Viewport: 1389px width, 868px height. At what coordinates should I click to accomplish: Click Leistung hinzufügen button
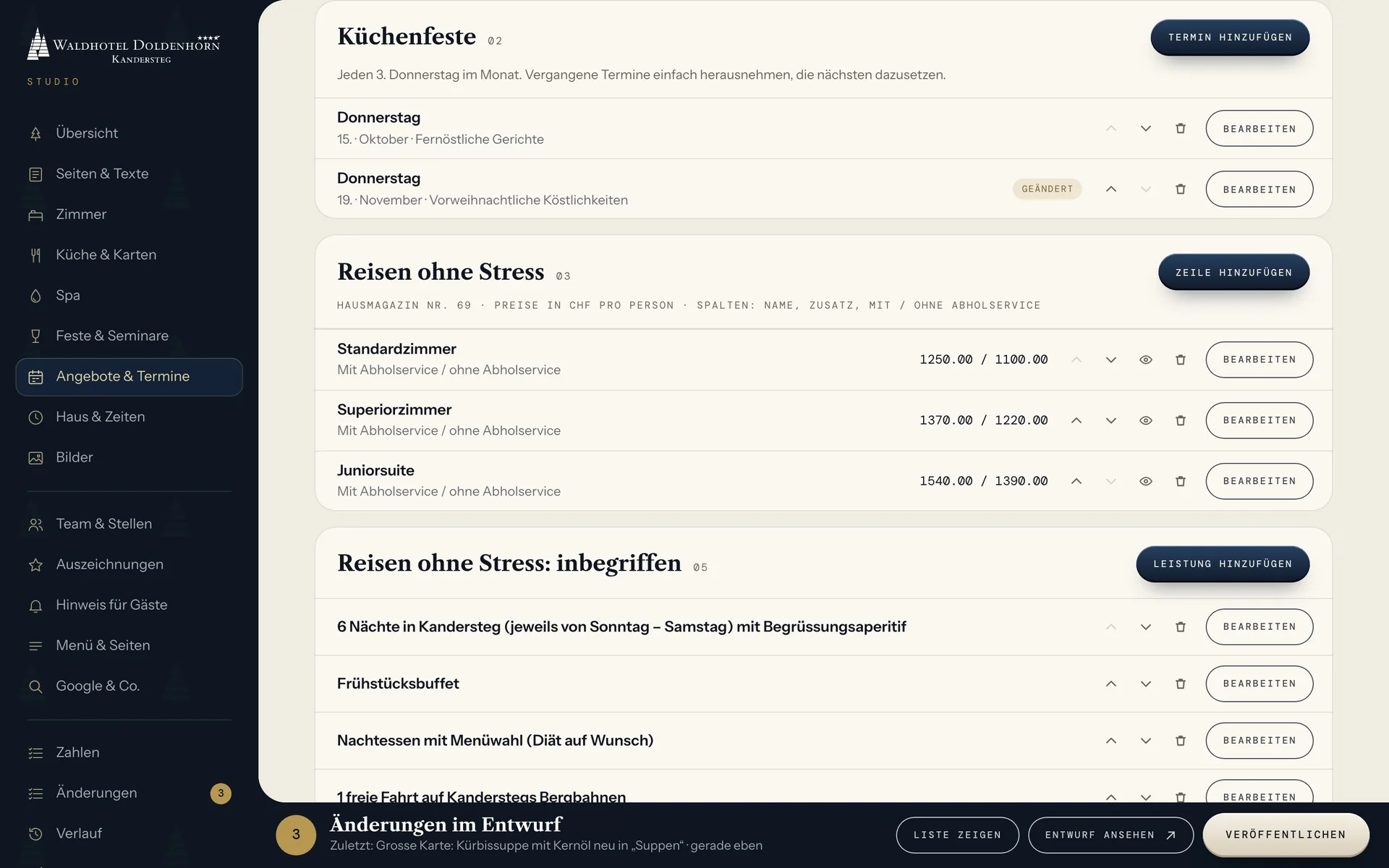pyautogui.click(x=1223, y=564)
